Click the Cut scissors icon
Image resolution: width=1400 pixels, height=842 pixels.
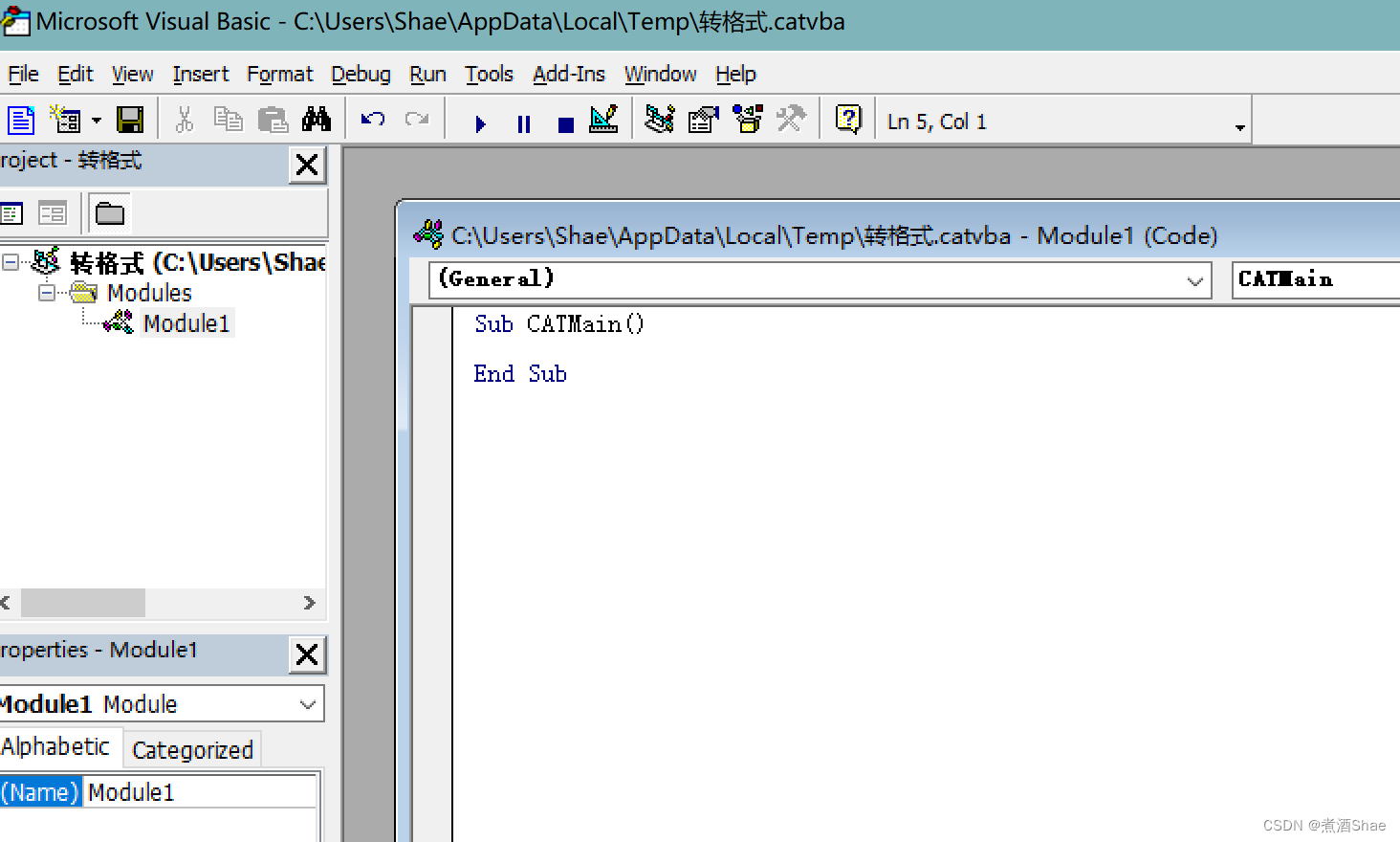tap(185, 121)
